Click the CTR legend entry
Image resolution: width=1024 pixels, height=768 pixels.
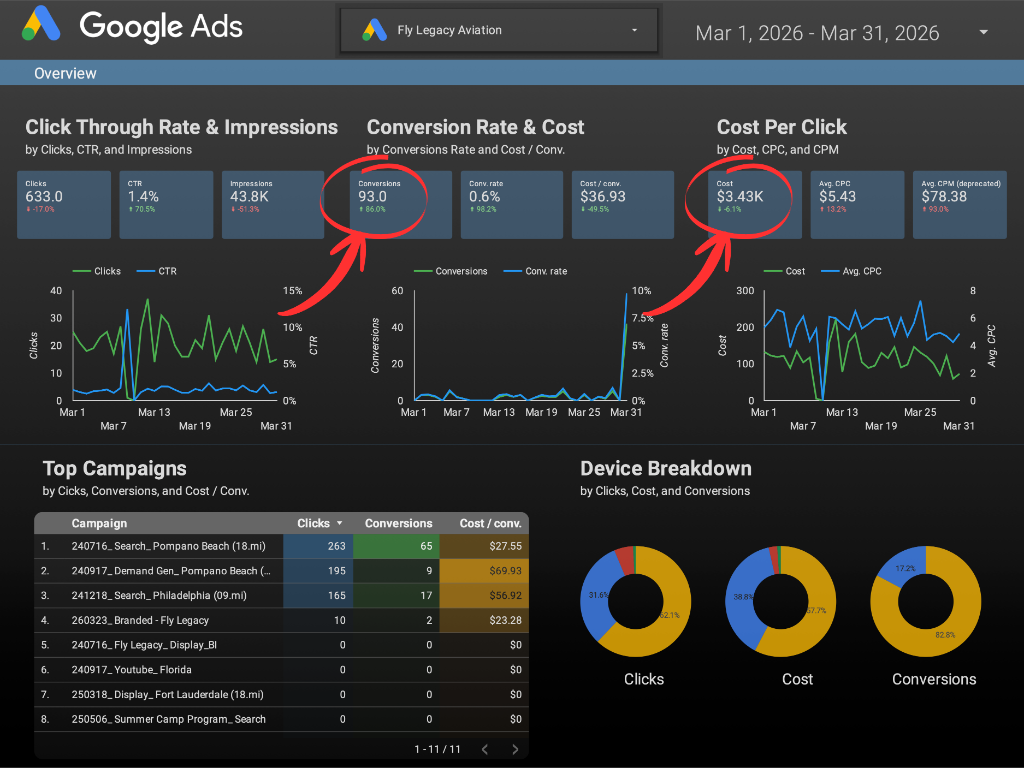157,271
